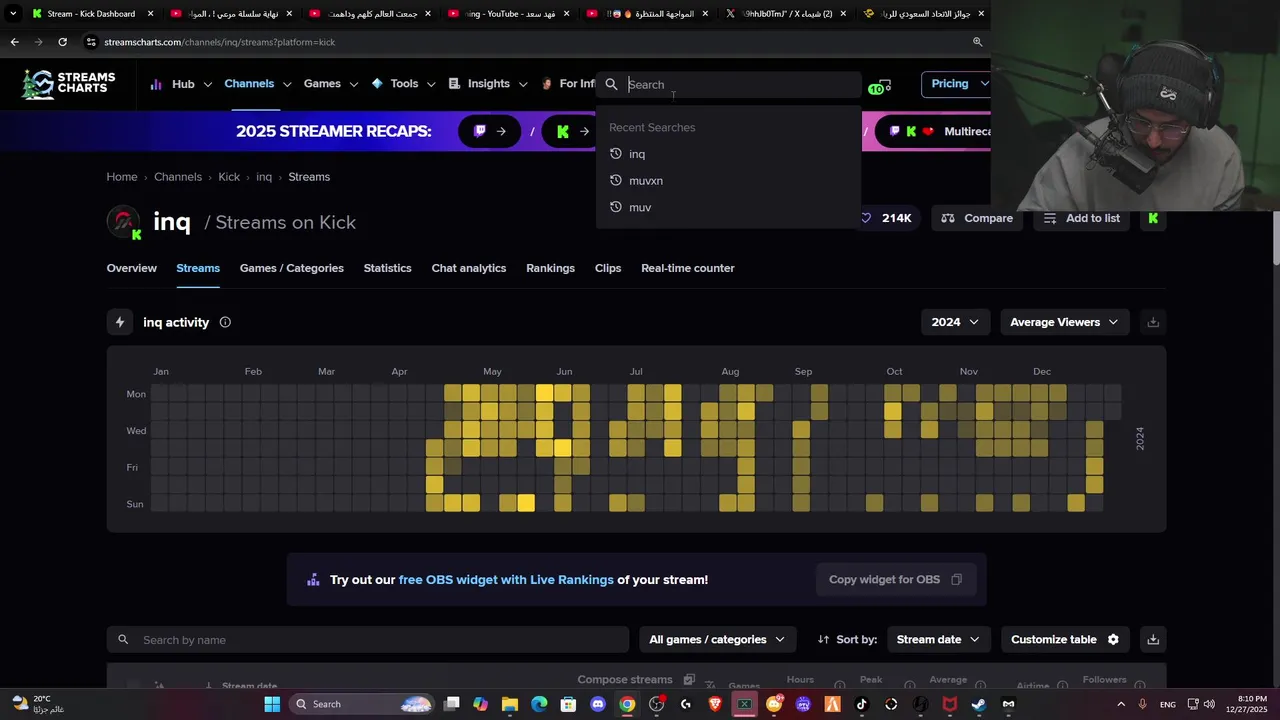Viewport: 1280px width, 720px height.
Task: Switch to the Overview tab
Action: coord(132,268)
